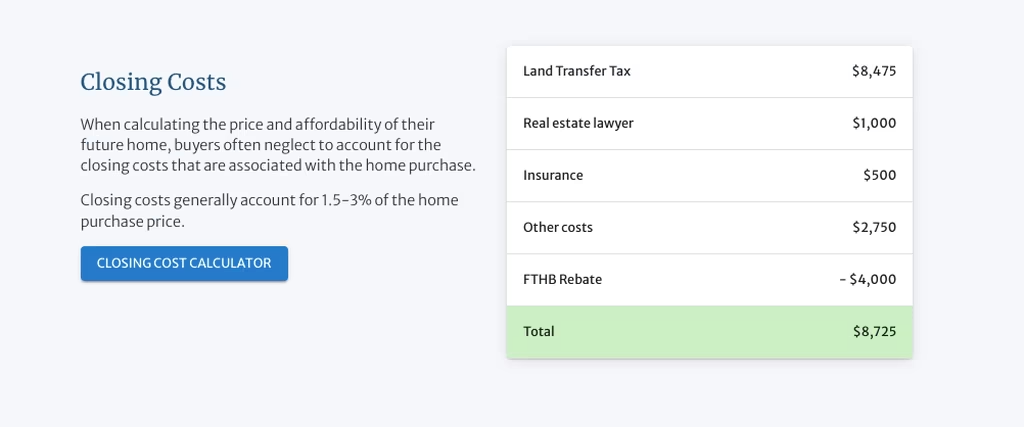Click the $1,000 lawyer fee amount

tap(874, 123)
